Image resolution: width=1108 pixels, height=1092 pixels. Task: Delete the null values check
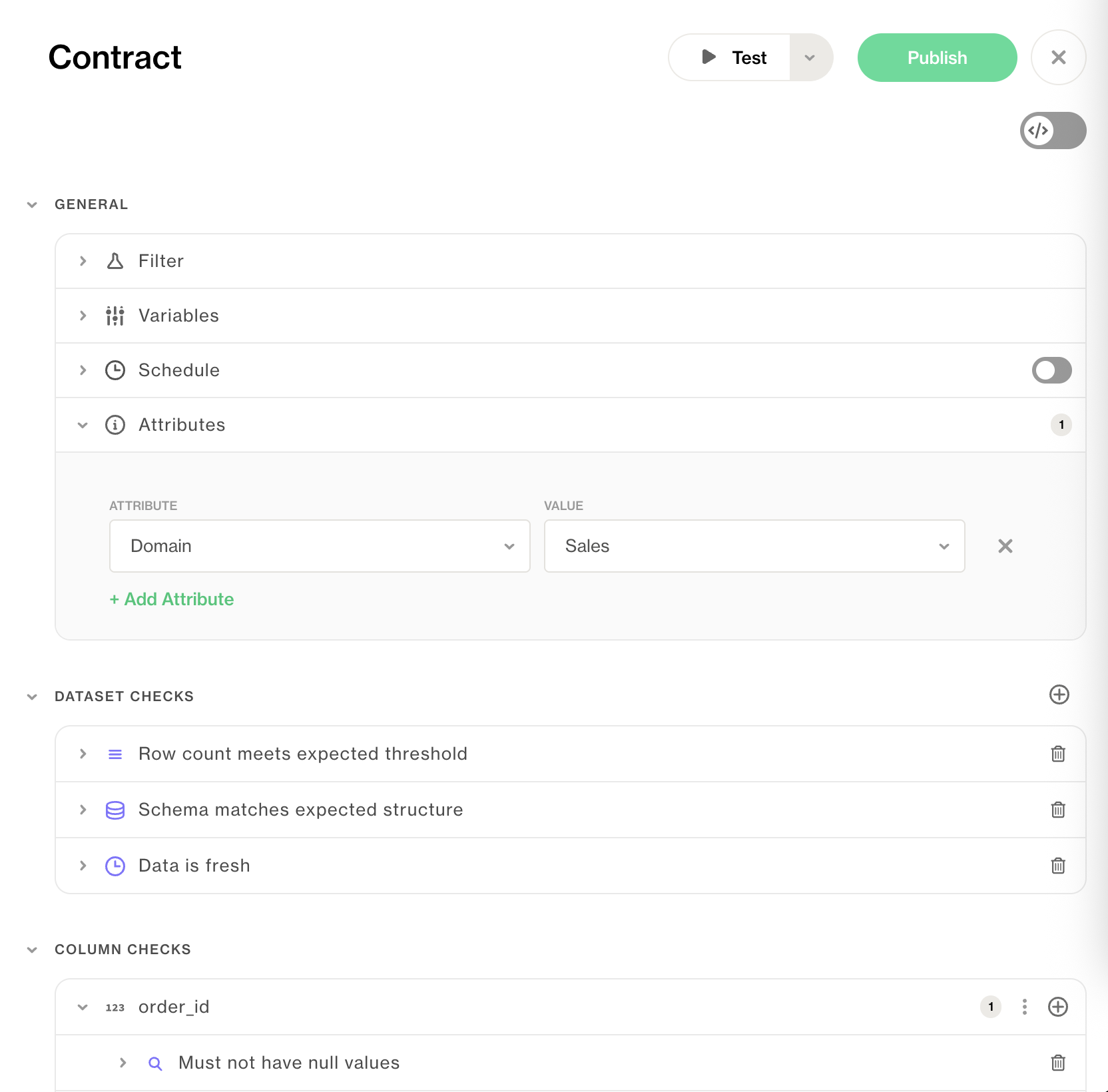1058,1063
